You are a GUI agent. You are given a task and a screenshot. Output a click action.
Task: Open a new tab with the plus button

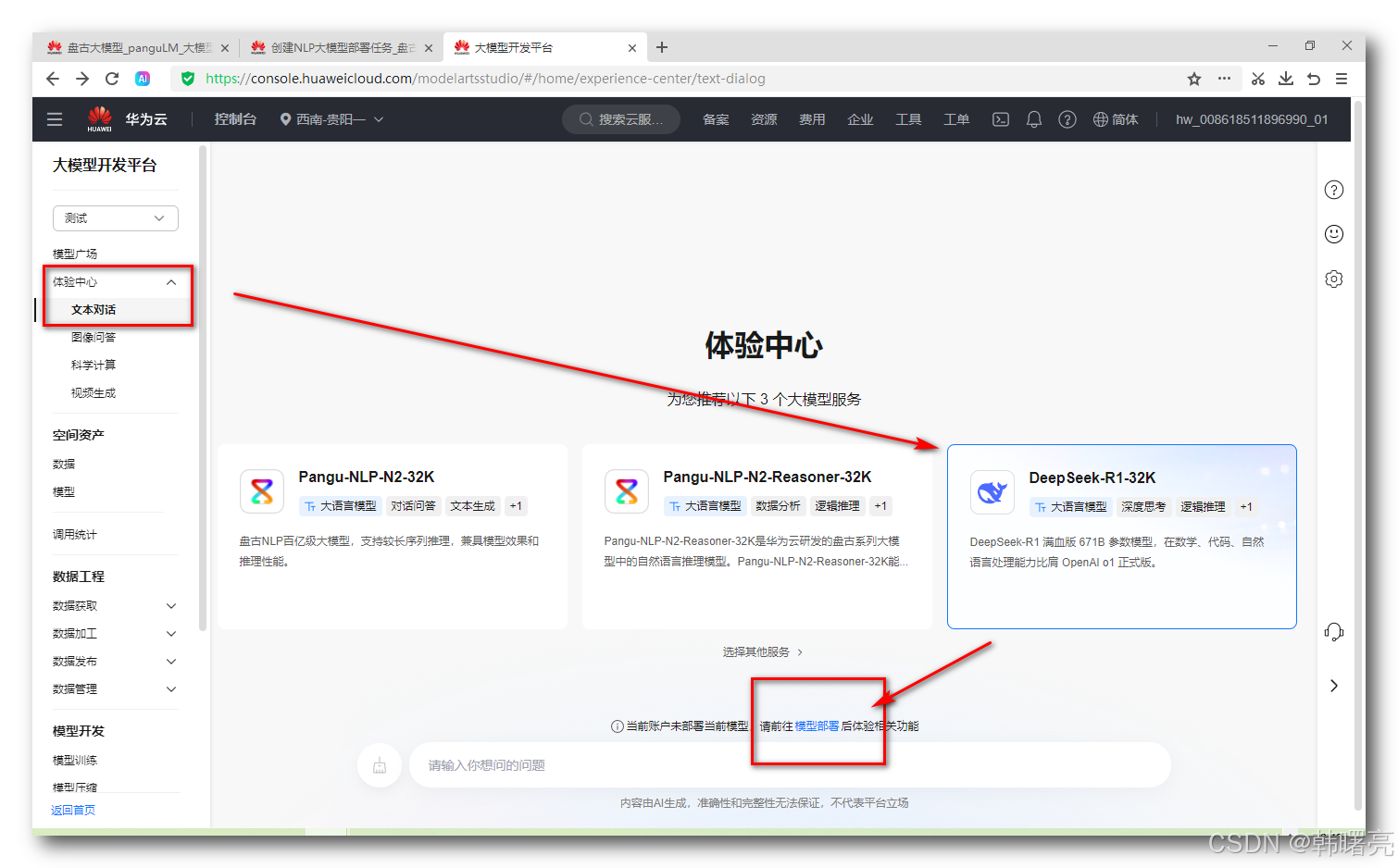tap(662, 47)
